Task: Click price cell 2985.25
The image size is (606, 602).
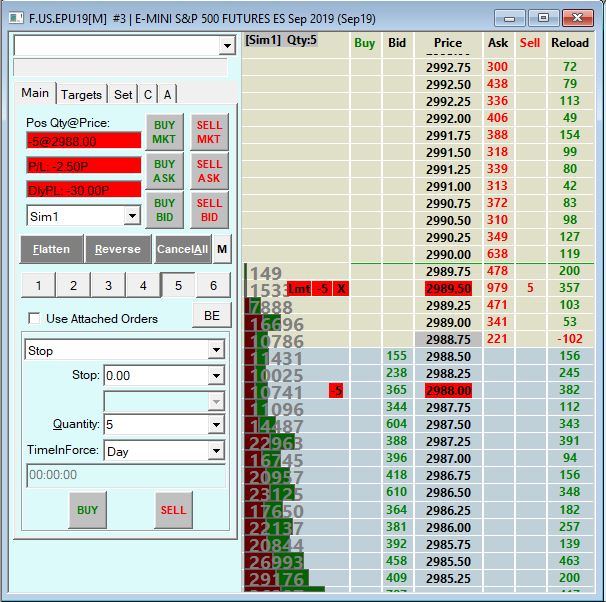Action: pyautogui.click(x=448, y=578)
